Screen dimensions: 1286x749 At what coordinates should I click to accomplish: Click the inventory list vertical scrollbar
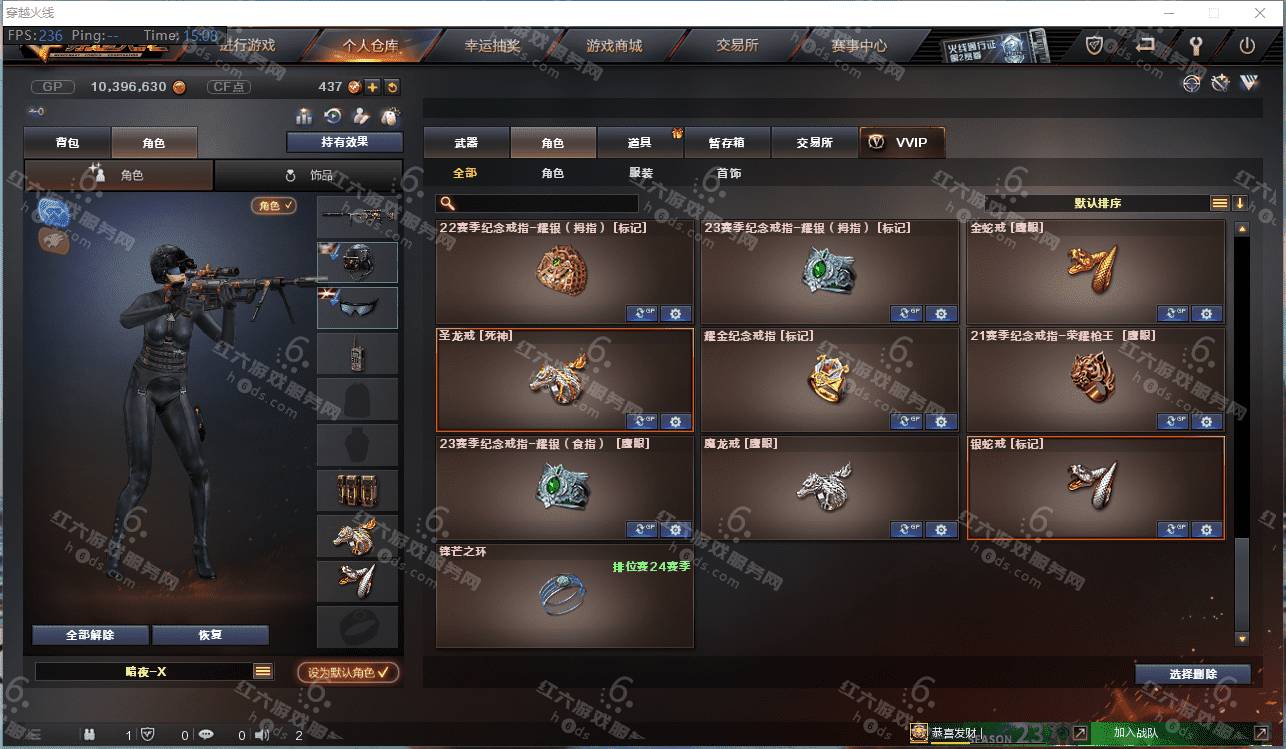[1242, 435]
